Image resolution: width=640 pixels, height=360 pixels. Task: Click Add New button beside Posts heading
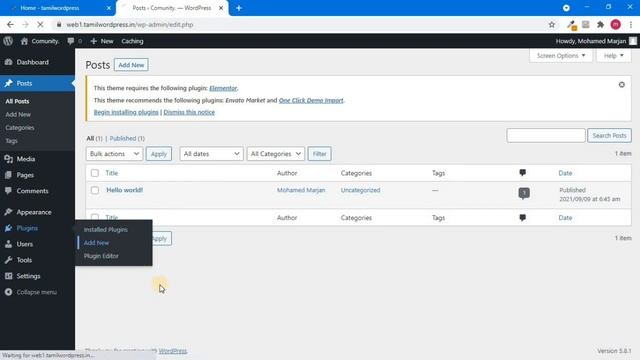tap(131, 65)
